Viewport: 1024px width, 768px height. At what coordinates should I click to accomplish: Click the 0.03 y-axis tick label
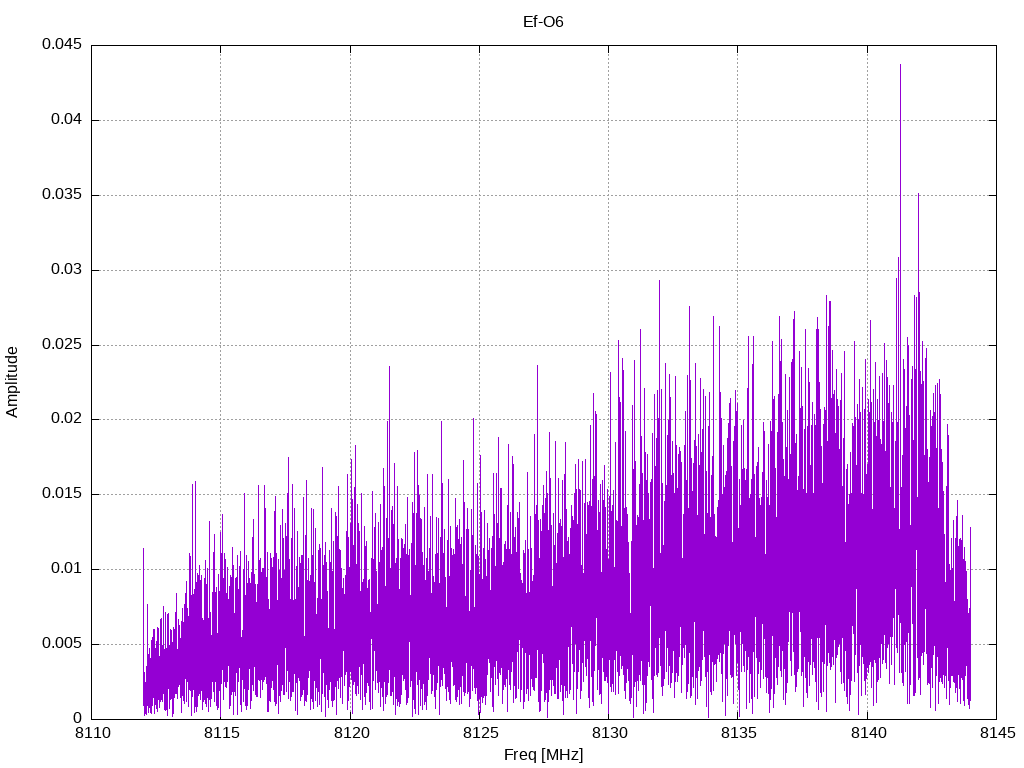(x=67, y=269)
